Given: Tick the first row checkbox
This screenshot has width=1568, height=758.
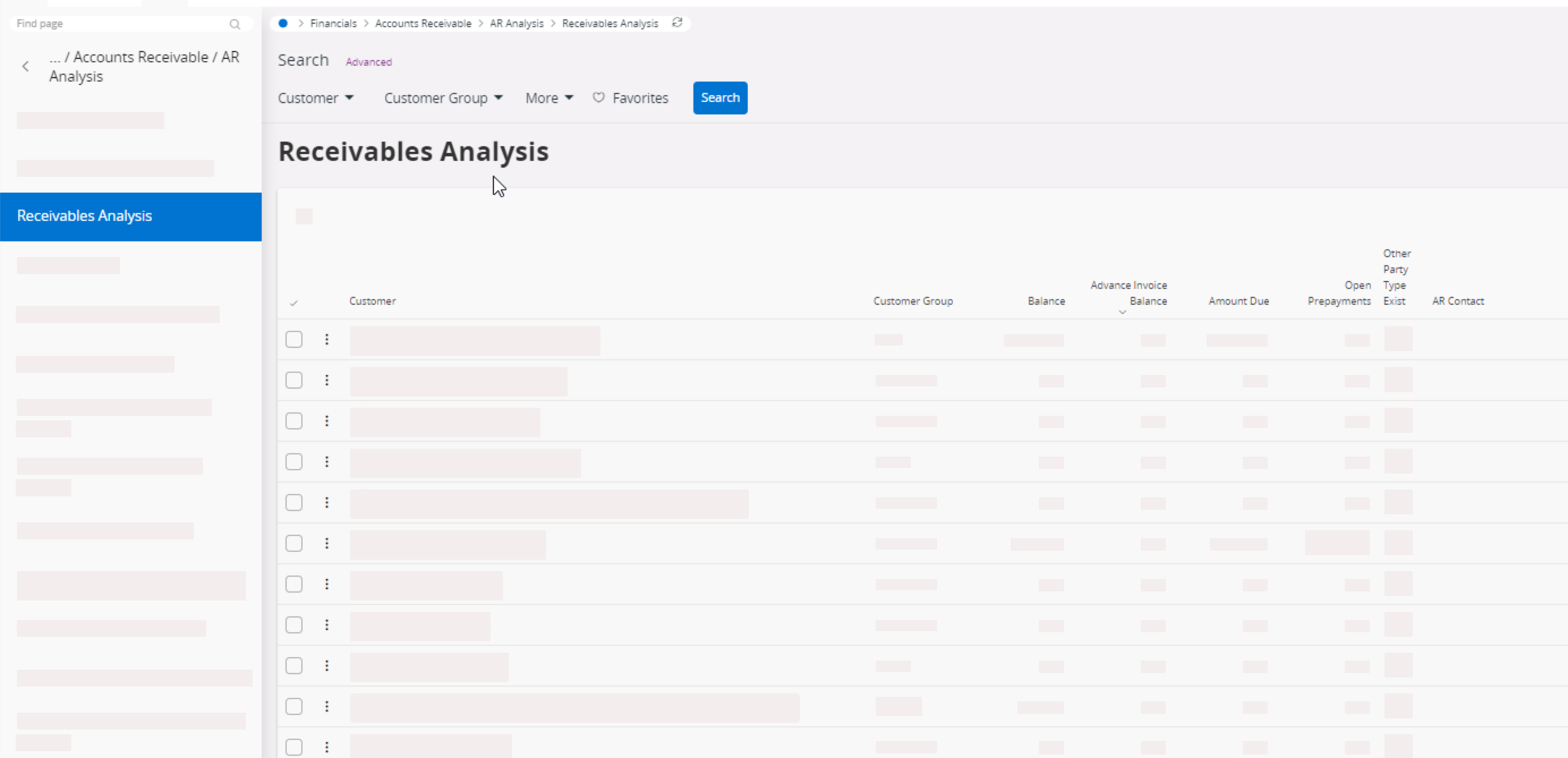Looking at the screenshot, I should [x=294, y=339].
